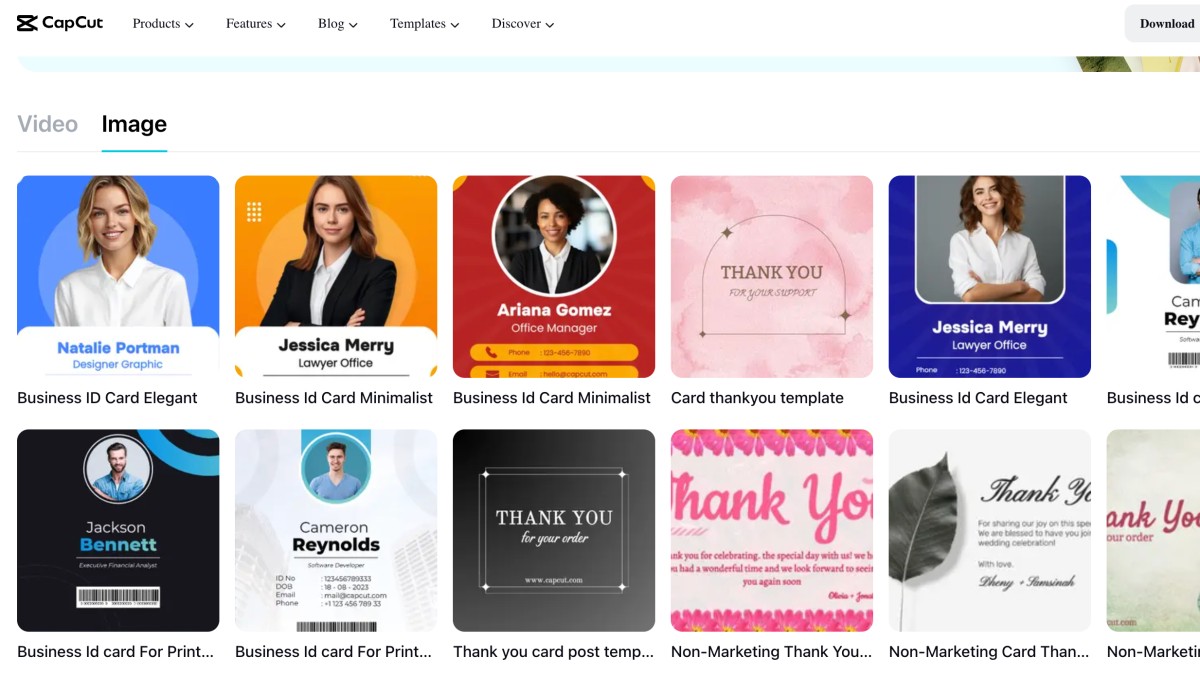The height and width of the screenshot is (675, 1200).
Task: Open the Blog dropdown
Action: coord(338,24)
